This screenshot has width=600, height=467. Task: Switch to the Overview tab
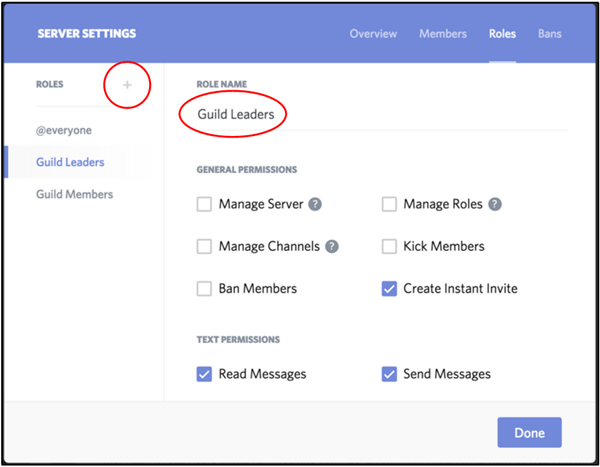click(373, 34)
